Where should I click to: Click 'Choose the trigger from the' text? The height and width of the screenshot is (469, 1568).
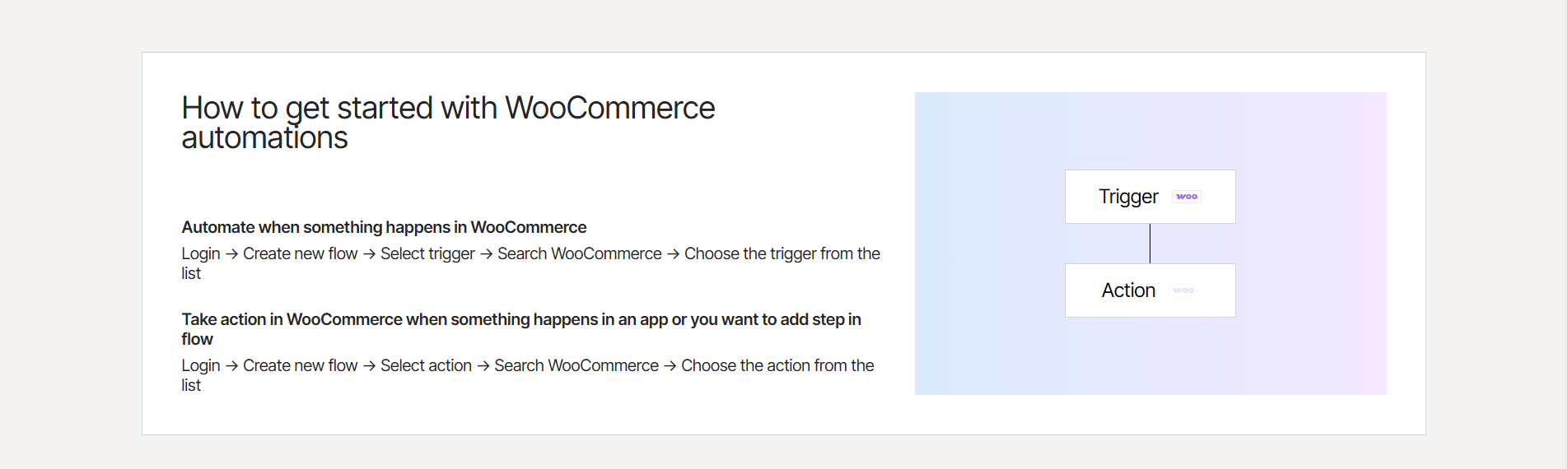(782, 253)
